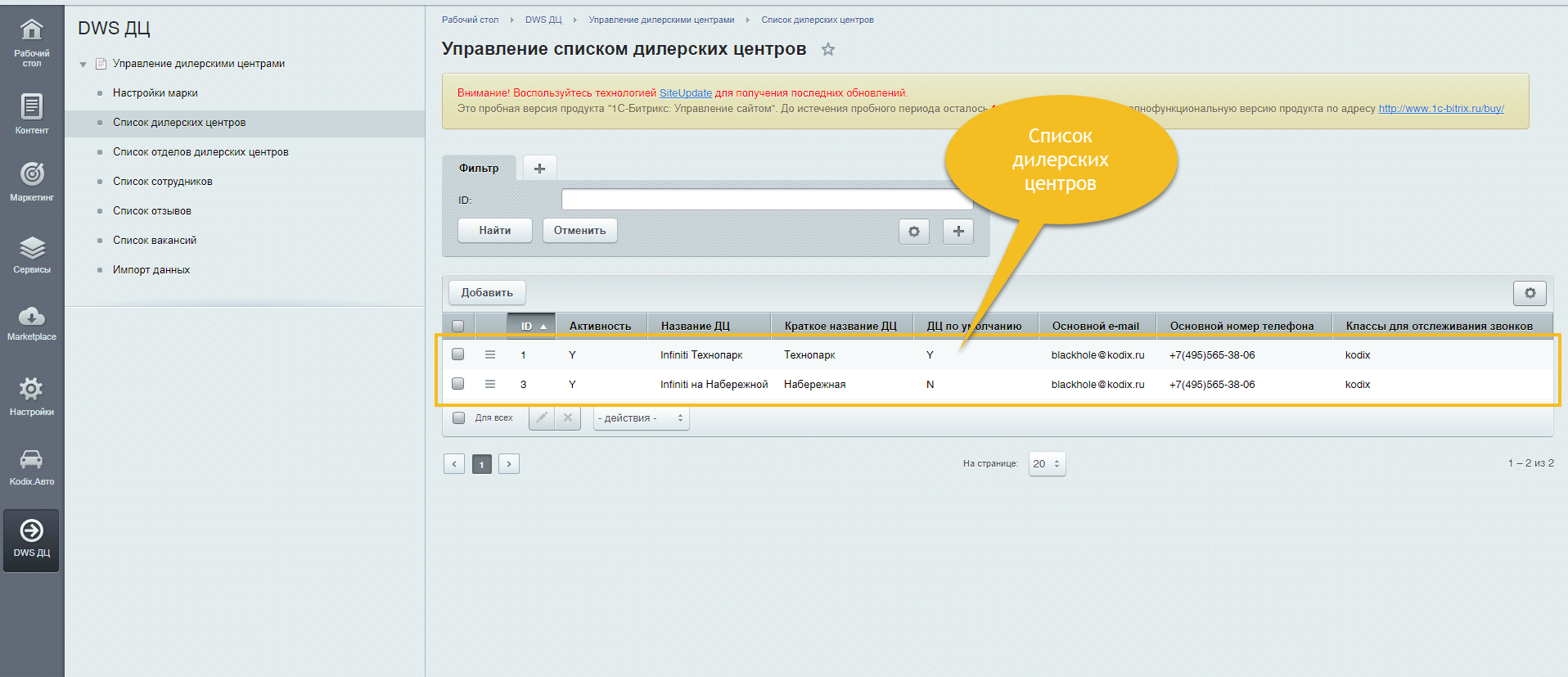Open row menu for Infiniti Технопарк
This screenshot has width=1568, height=677.
point(490,354)
